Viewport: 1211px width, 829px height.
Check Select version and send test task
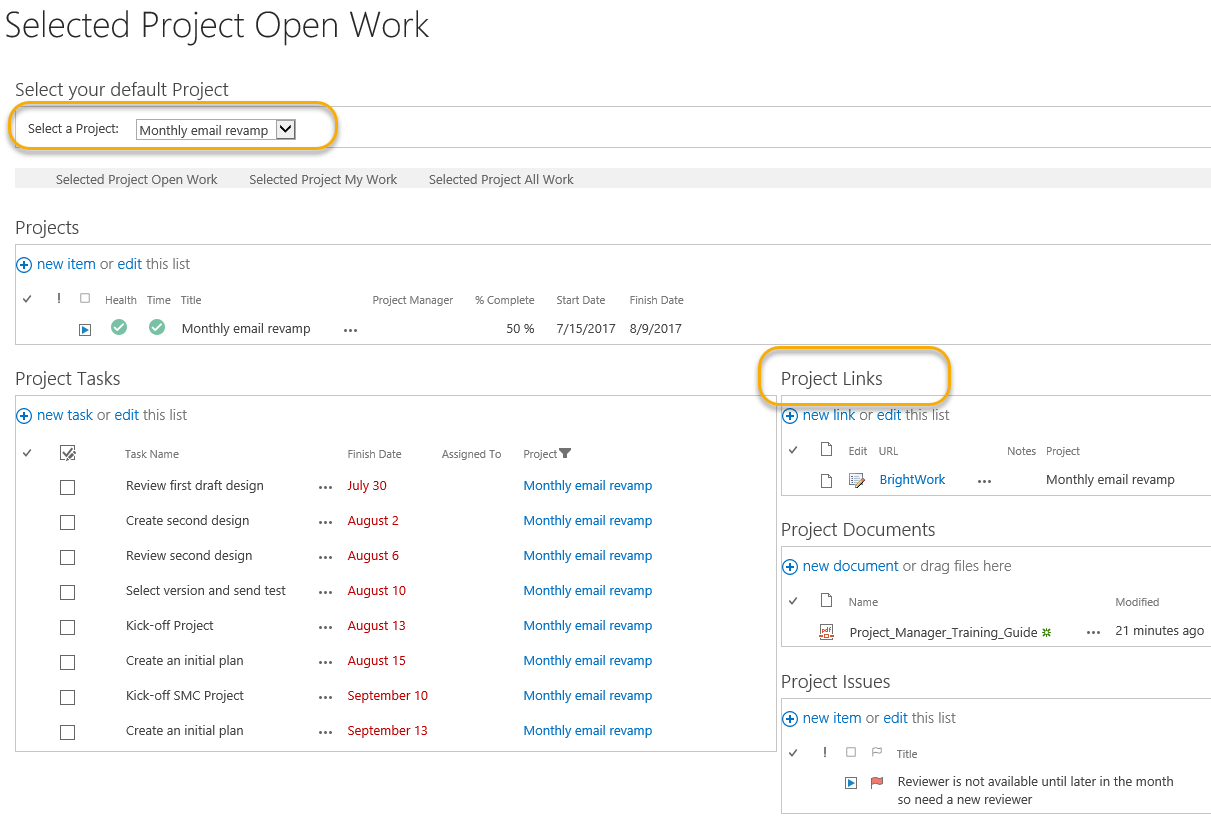pos(67,592)
